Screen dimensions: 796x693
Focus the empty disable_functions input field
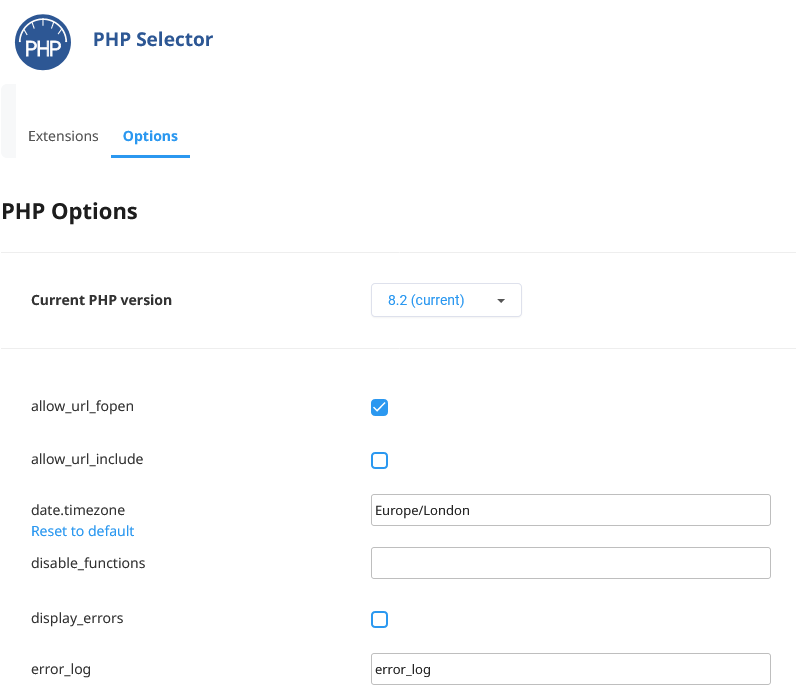click(x=570, y=563)
